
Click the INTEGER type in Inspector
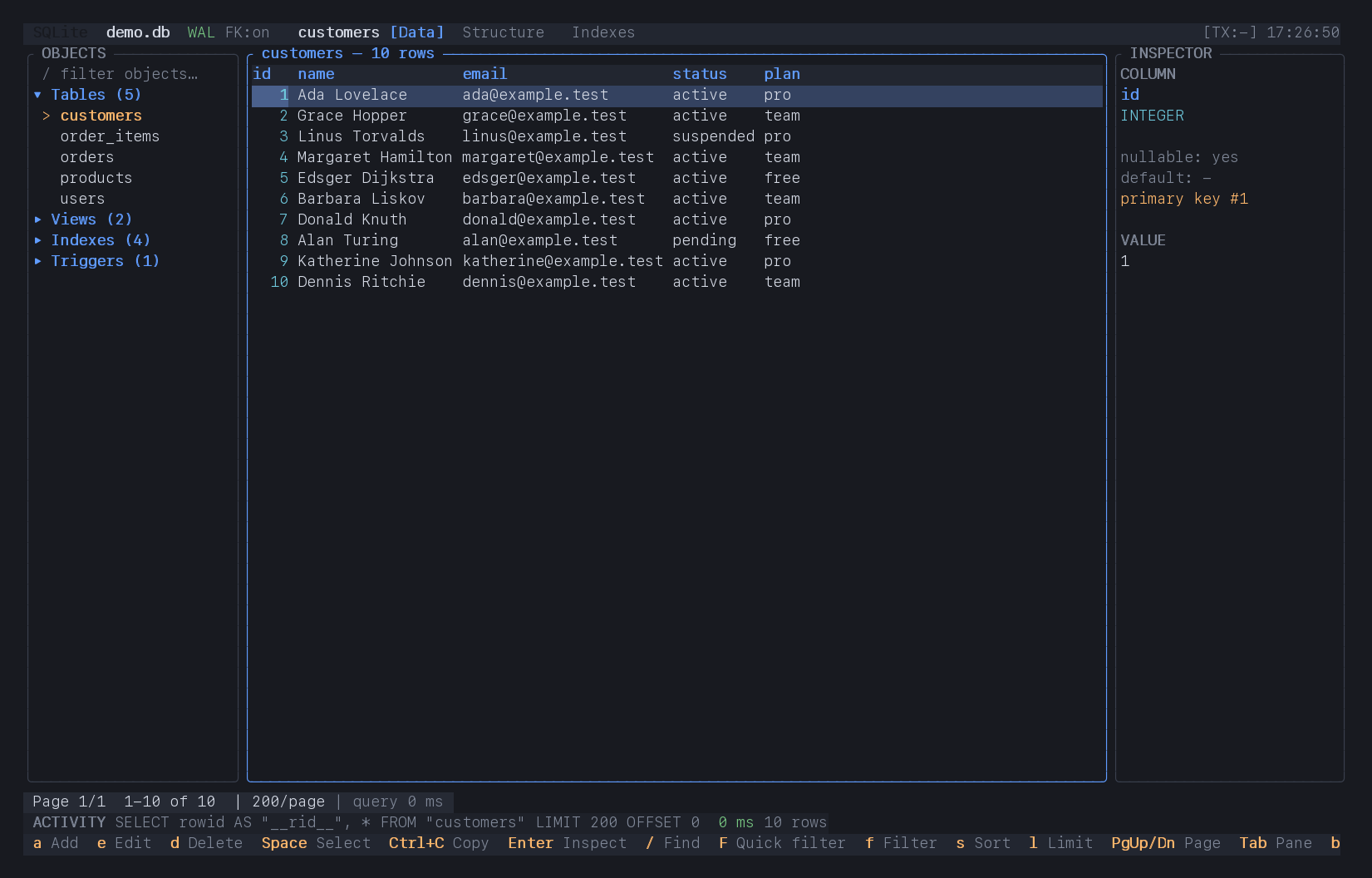point(1152,116)
